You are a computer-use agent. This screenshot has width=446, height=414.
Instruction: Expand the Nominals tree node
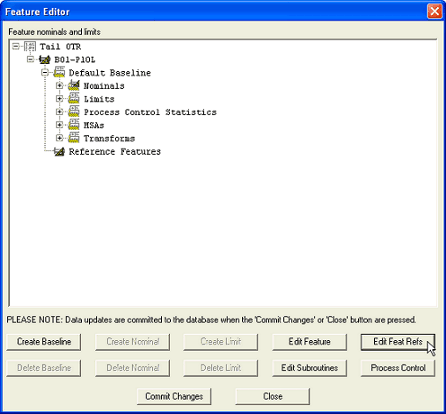(x=59, y=86)
